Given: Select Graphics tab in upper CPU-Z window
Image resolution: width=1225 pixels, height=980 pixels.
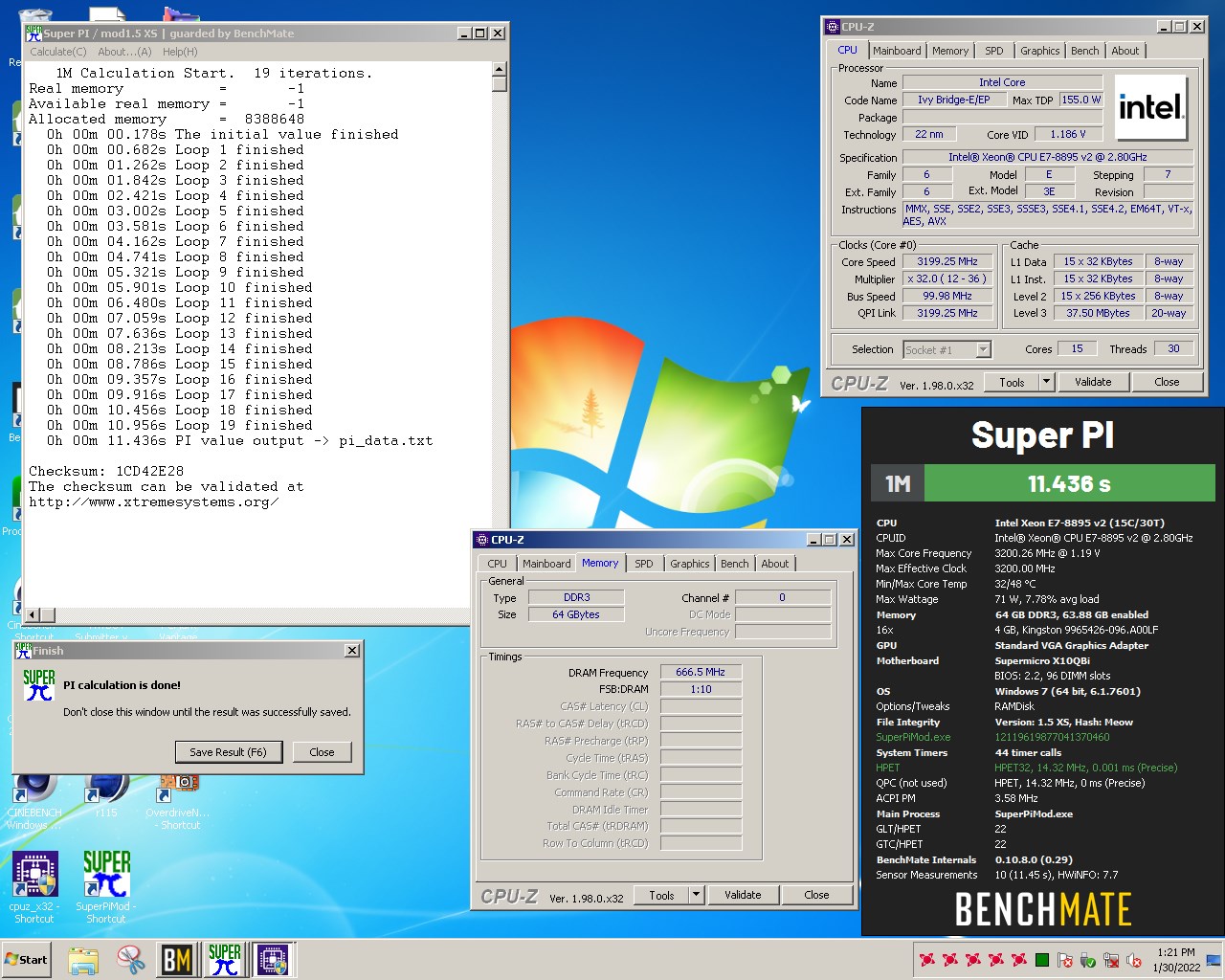Looking at the screenshot, I should pyautogui.click(x=1039, y=51).
